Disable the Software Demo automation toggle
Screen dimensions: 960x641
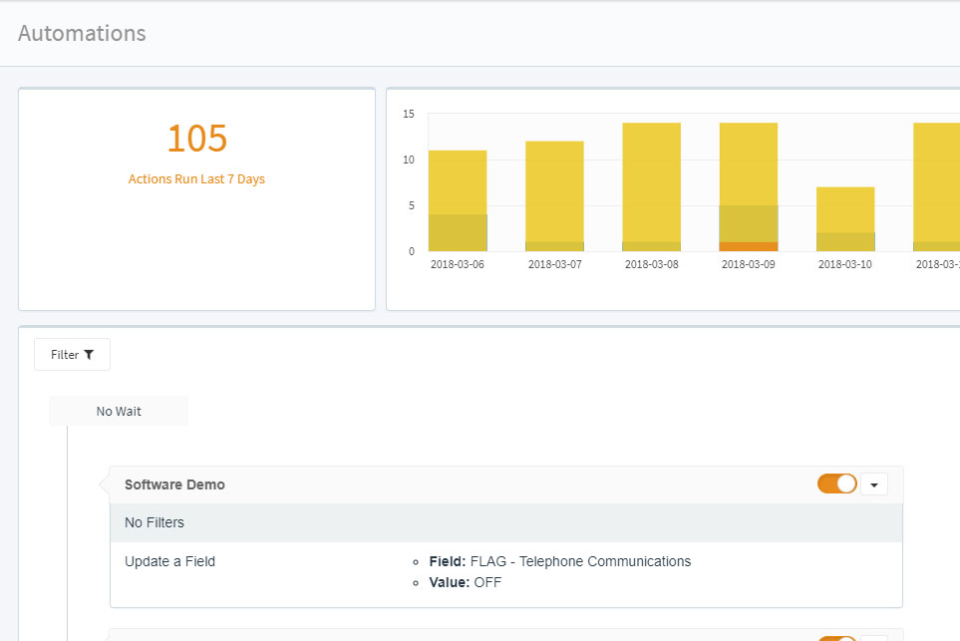coord(836,483)
